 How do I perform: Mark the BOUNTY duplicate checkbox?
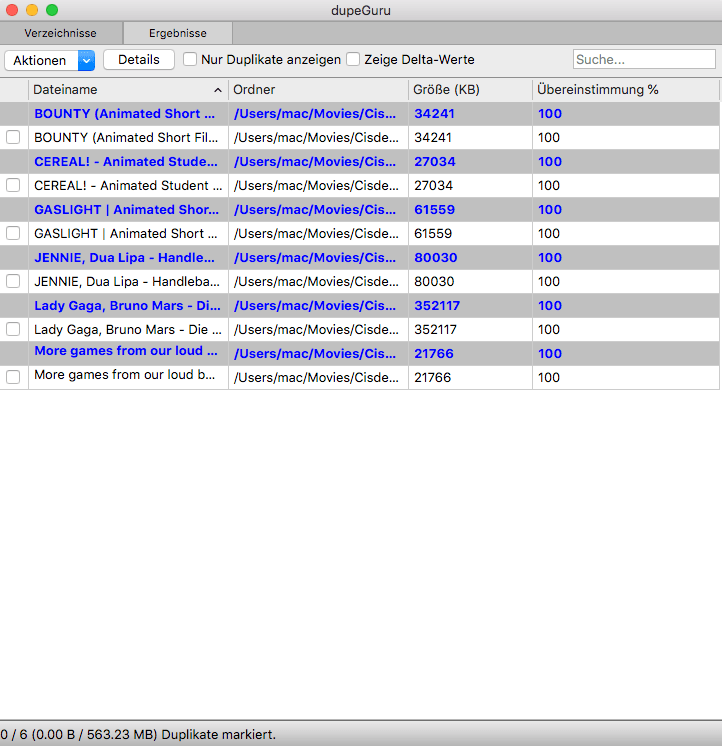[x=13, y=137]
